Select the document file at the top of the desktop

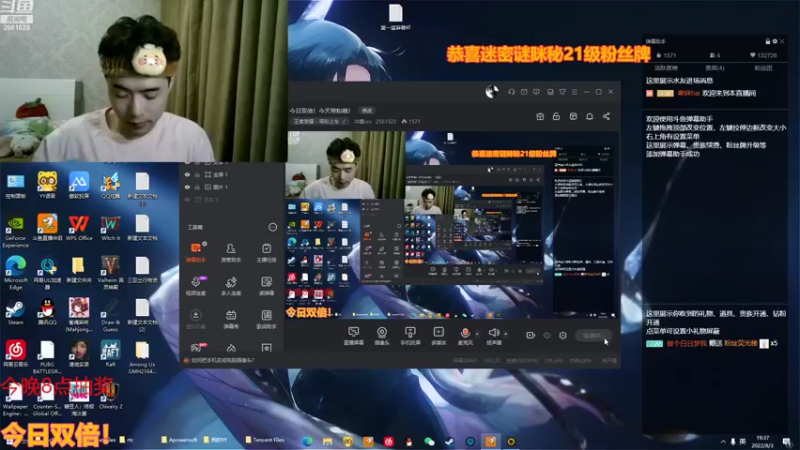[395, 16]
